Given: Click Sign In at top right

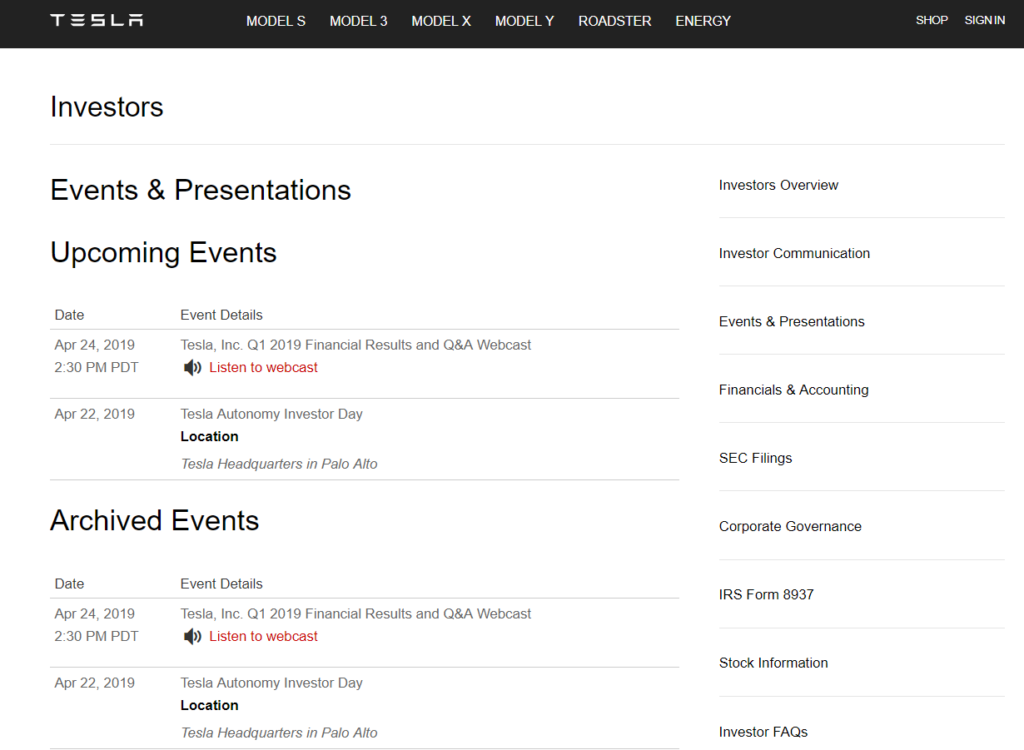Looking at the screenshot, I should pos(984,20).
